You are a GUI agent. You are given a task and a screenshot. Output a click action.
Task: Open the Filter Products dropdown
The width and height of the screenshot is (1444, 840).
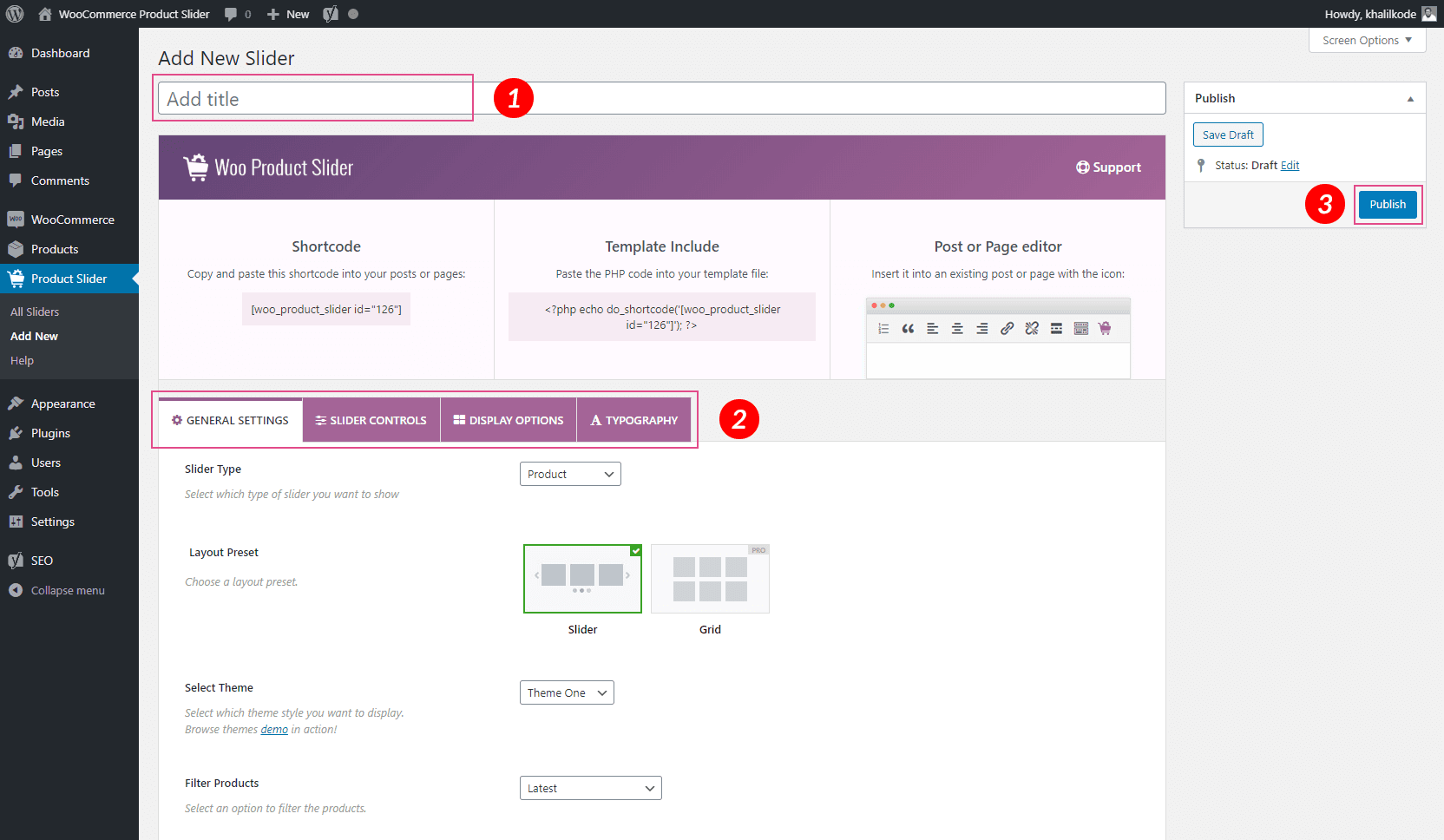590,788
